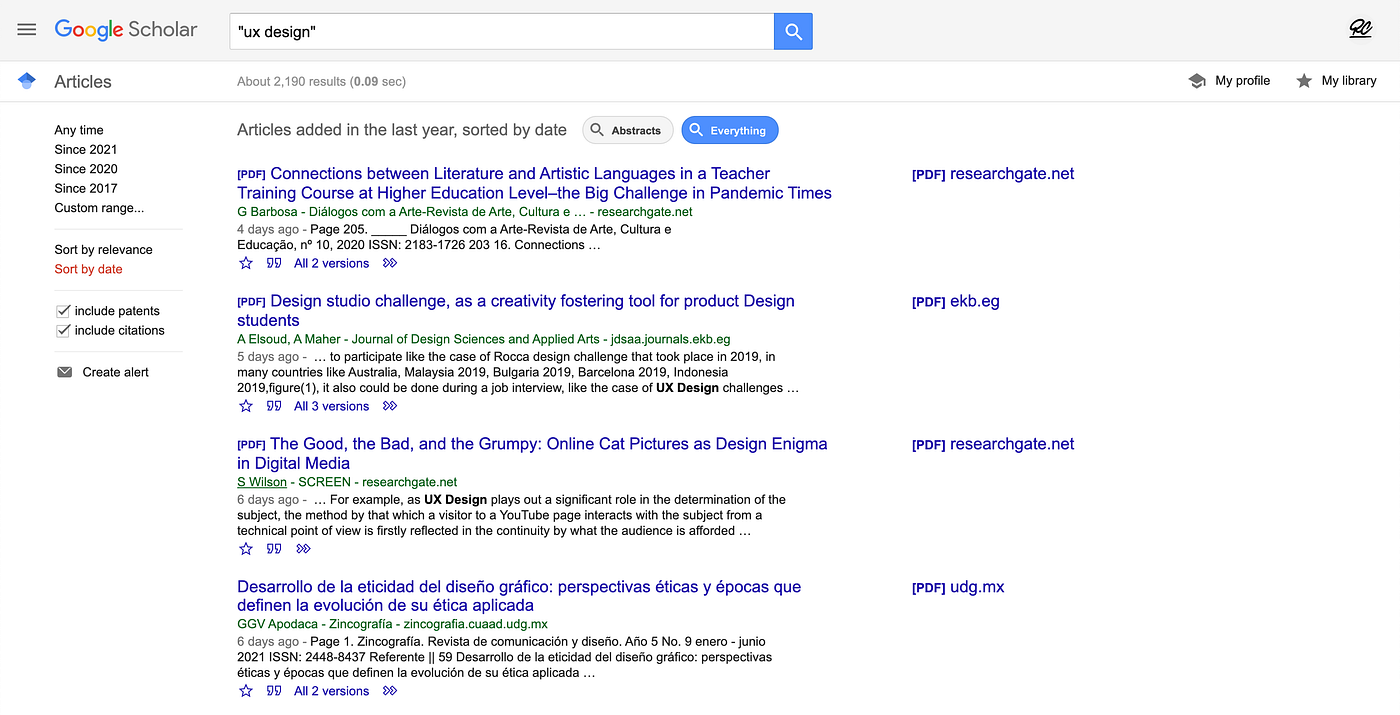Viewport: 1400px width, 715px height.
Task: Click the envelope icon for Create alert
Action: point(65,372)
